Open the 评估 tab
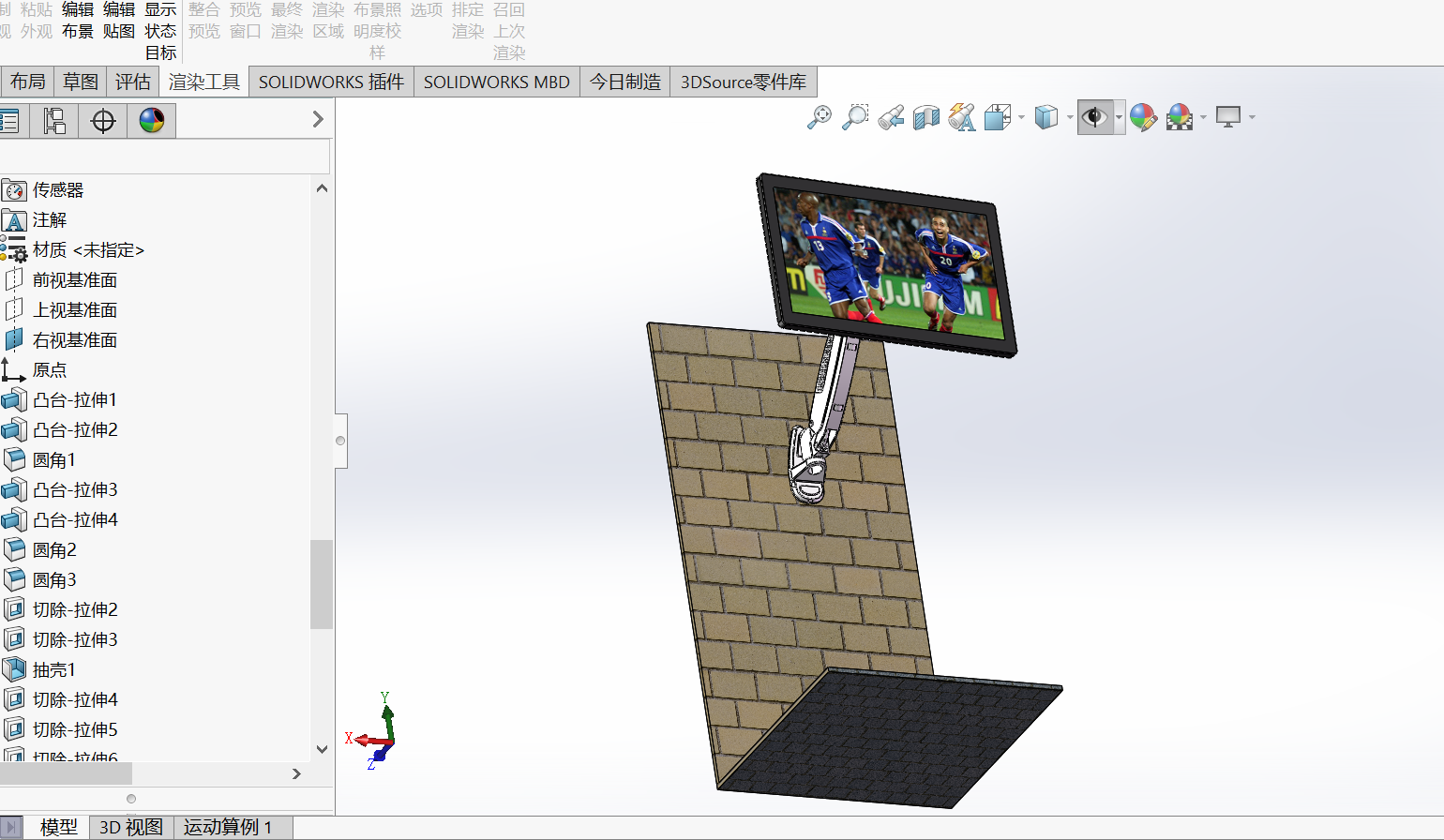 (133, 82)
